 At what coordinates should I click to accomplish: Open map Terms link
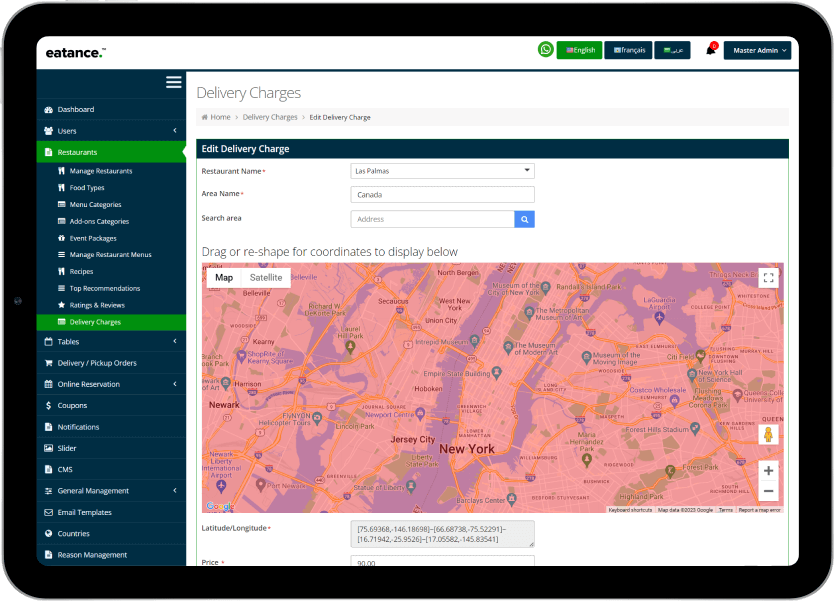[725, 510]
